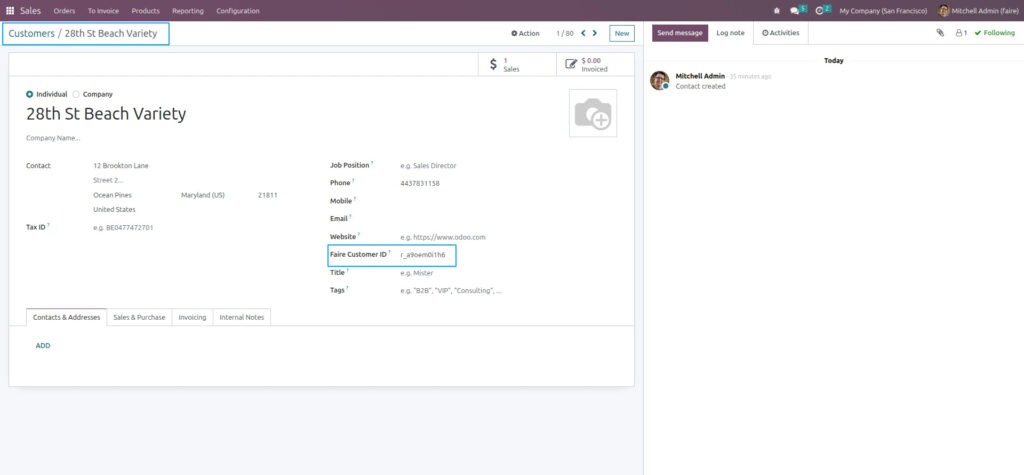The image size is (1024, 475).
Task: Open the Action dropdown menu
Action: [525, 33]
